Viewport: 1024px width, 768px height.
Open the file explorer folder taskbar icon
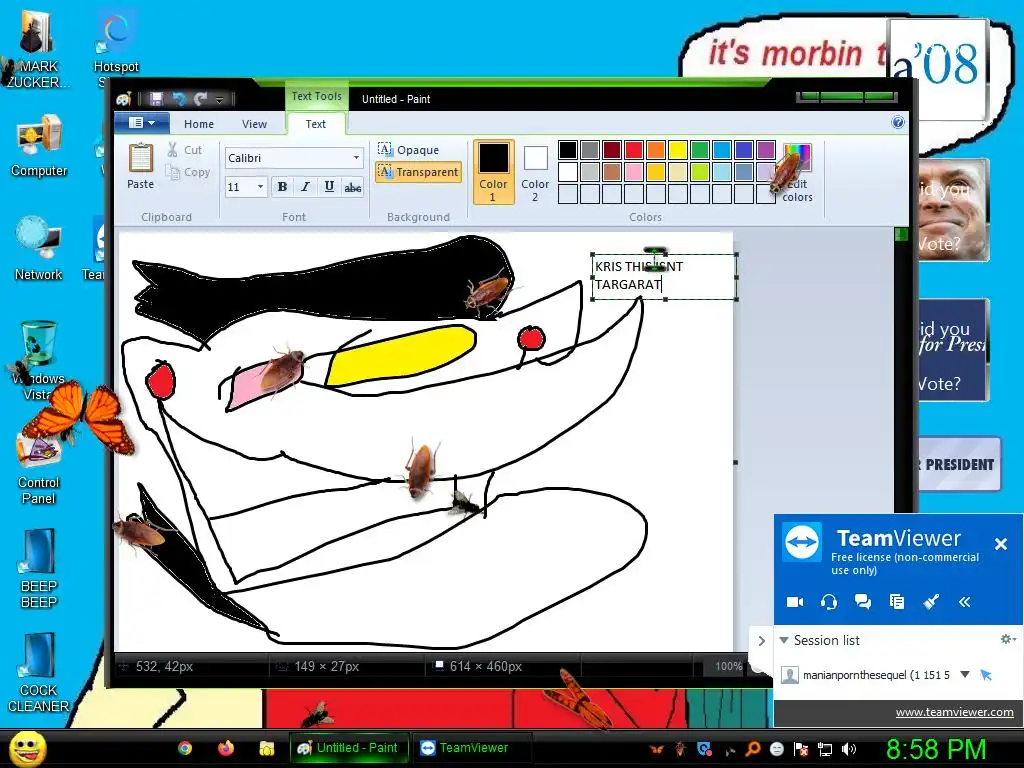click(266, 748)
